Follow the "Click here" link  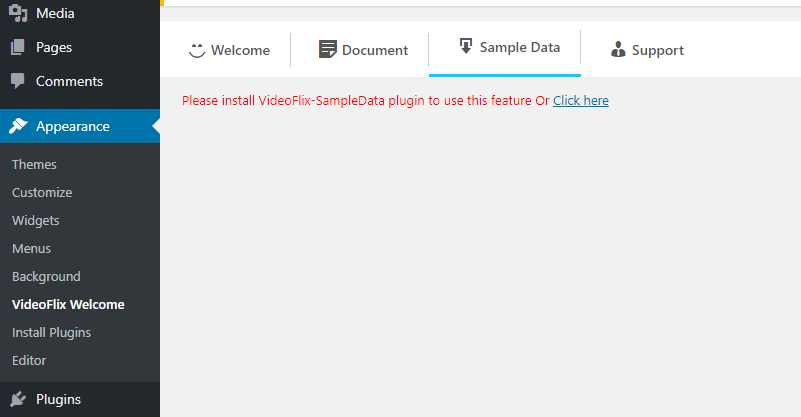click(580, 101)
